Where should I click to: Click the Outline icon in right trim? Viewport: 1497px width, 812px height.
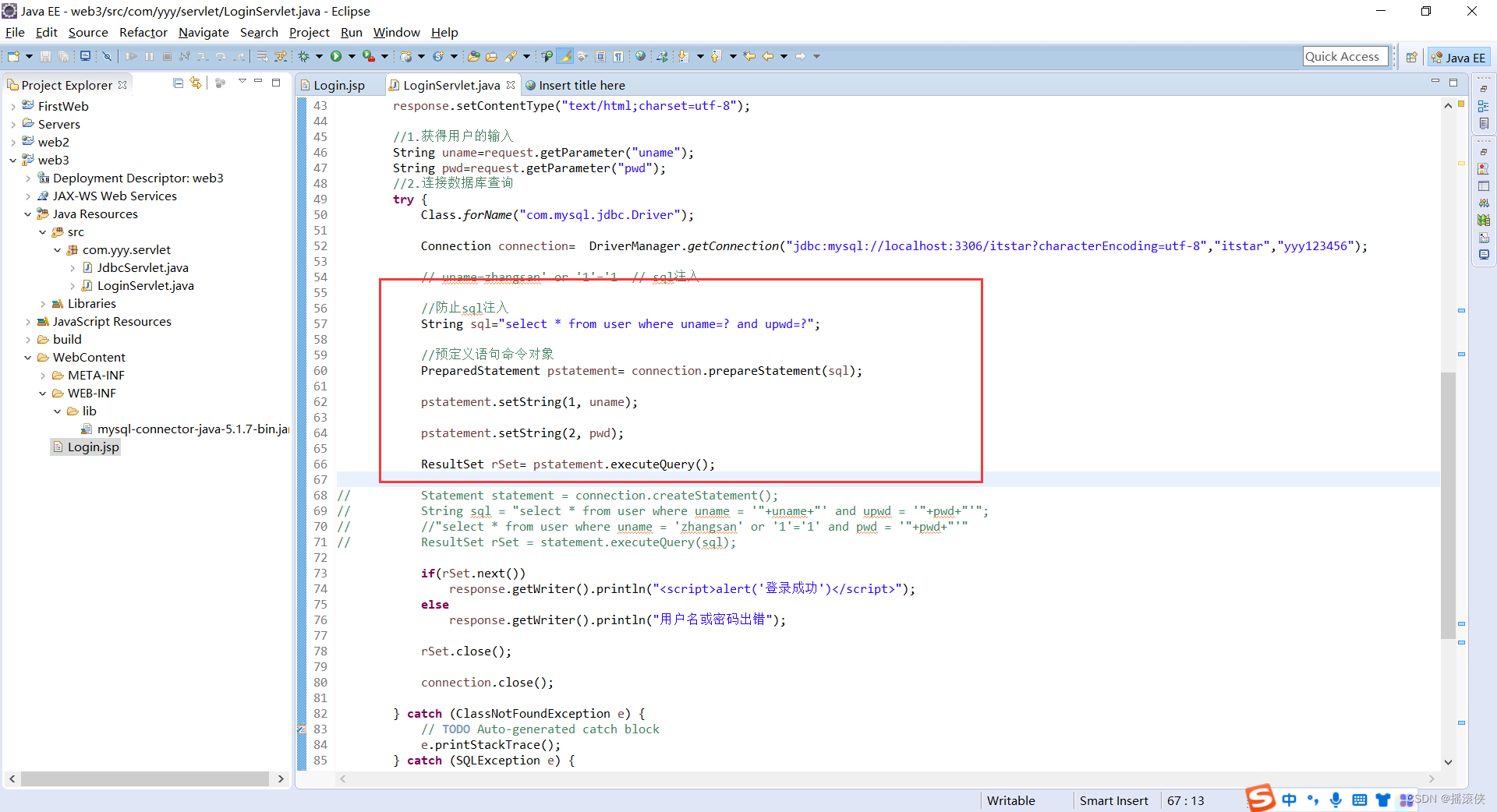pos(1484,106)
